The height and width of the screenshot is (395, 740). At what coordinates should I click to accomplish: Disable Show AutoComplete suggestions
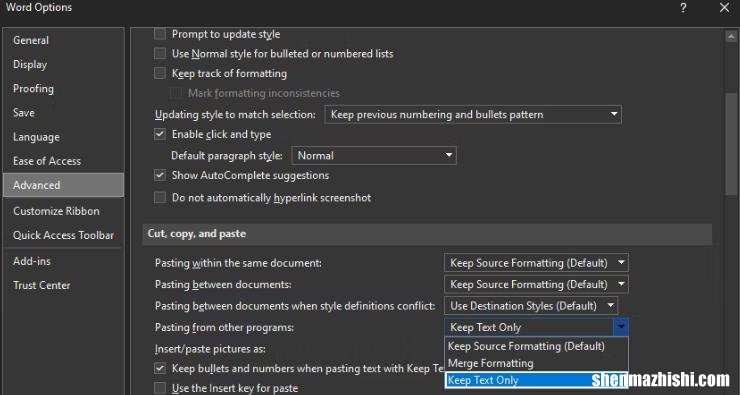click(160, 175)
